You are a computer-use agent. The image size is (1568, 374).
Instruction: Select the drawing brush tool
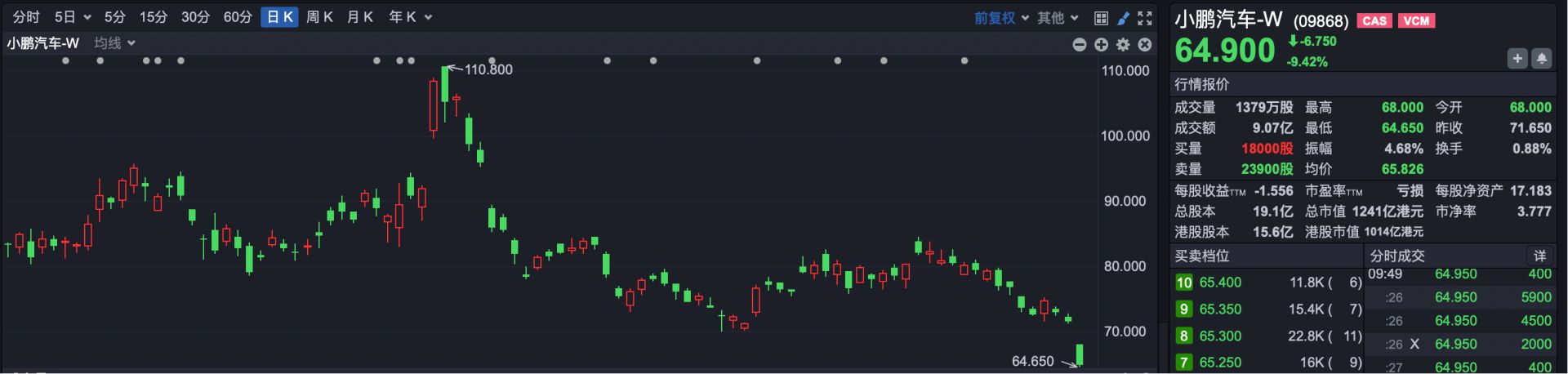tap(1123, 17)
